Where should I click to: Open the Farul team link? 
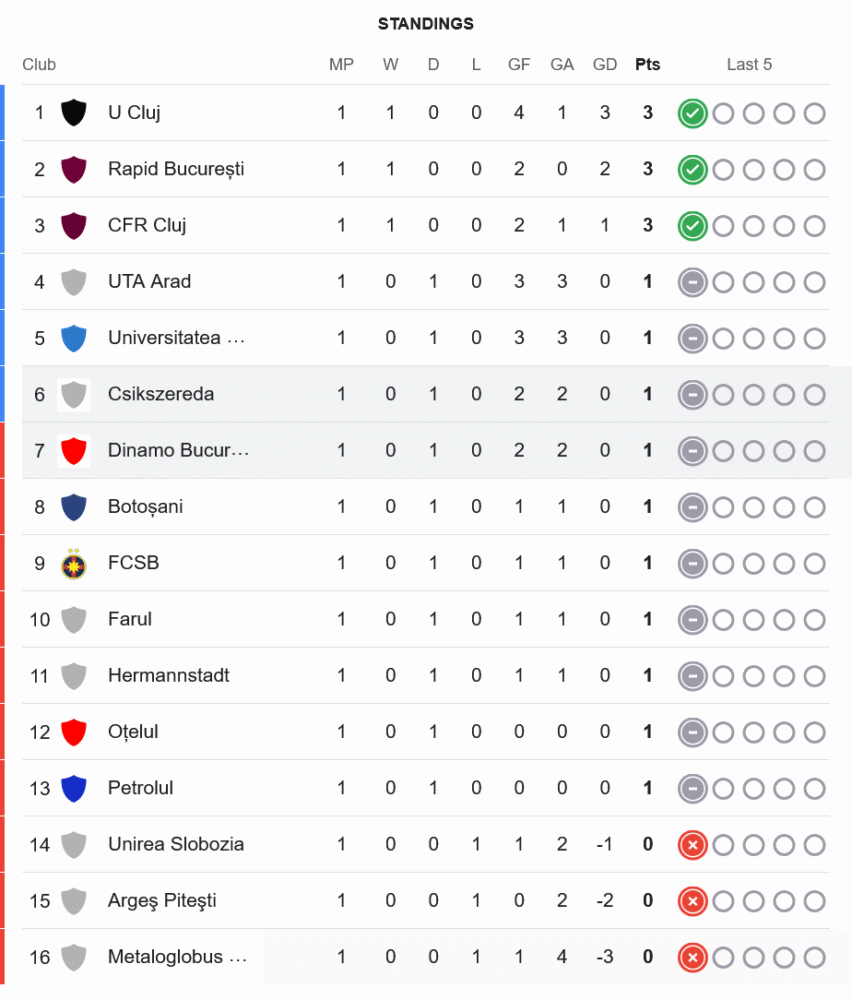coord(130,619)
